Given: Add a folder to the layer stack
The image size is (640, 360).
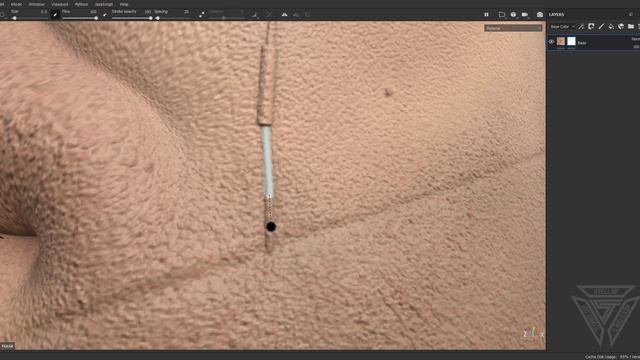Looking at the screenshot, I should click(x=631, y=27).
